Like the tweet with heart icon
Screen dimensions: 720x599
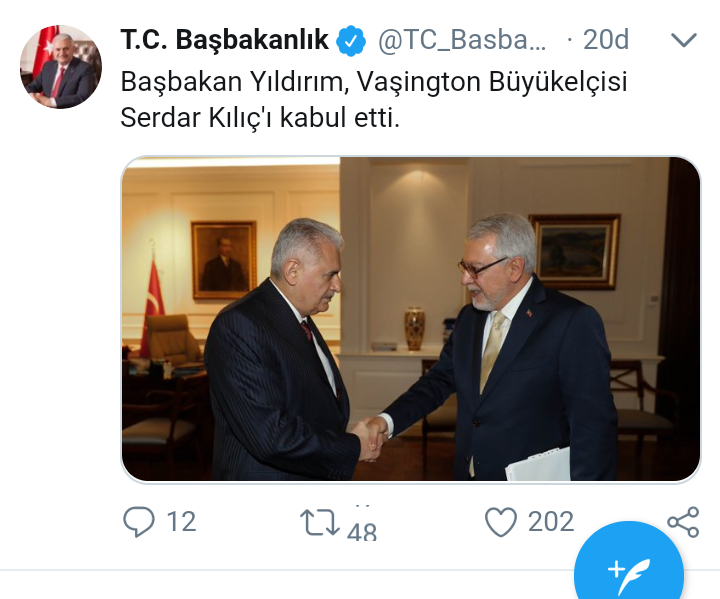coord(501,522)
